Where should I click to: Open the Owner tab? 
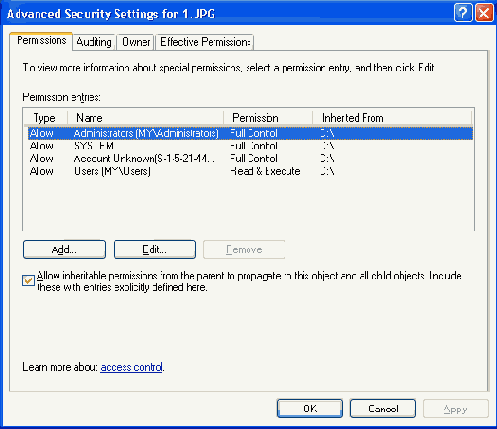click(x=136, y=42)
